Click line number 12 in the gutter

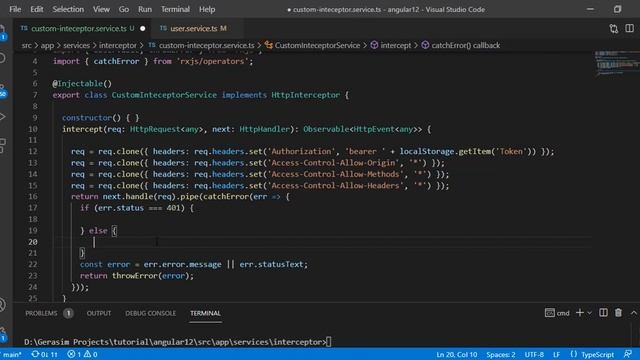(x=33, y=151)
